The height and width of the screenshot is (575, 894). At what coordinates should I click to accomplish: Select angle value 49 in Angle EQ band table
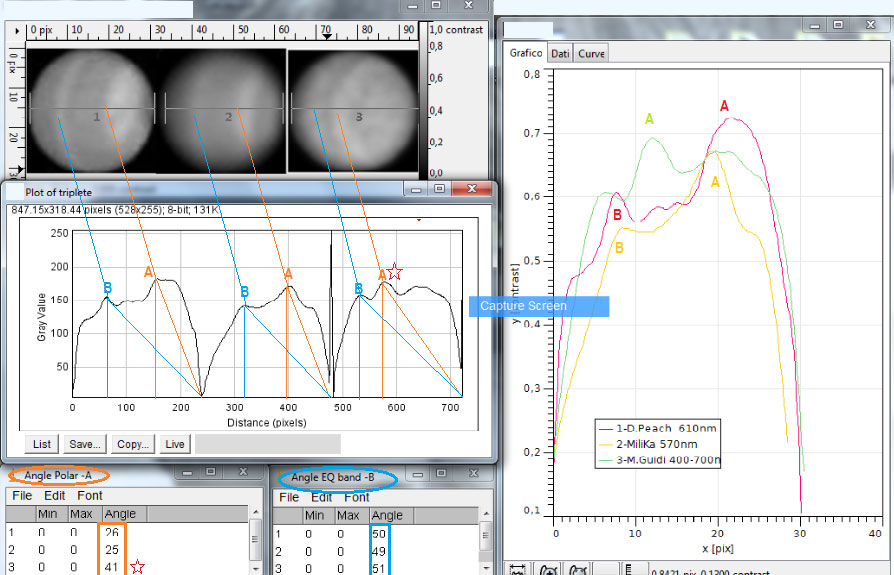[x=379, y=552]
